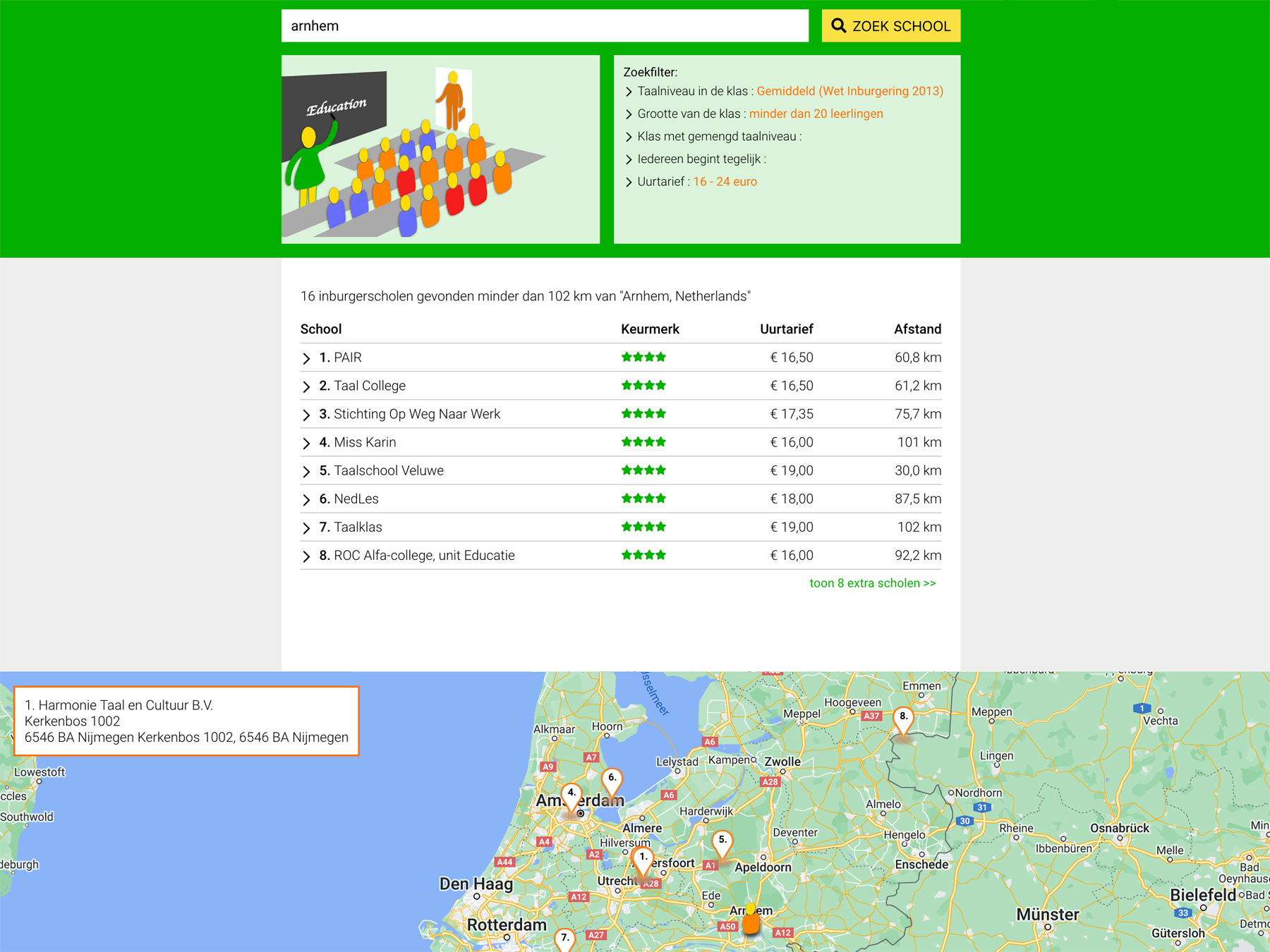The height and width of the screenshot is (952, 1270).
Task: Click map marker number 4 at Amsterdam
Action: [571, 798]
